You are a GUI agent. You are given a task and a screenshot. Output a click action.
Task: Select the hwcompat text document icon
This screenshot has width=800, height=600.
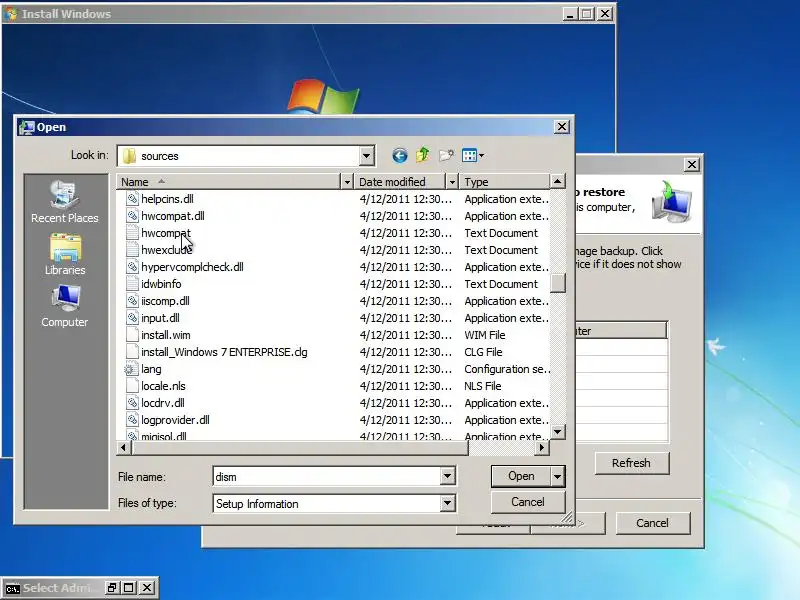[x=132, y=233]
